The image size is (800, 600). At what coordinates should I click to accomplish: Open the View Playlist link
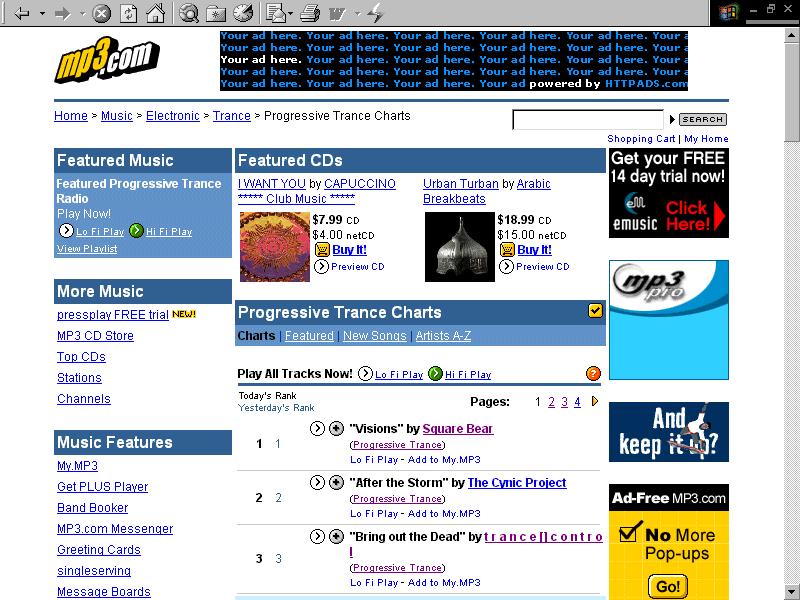(x=87, y=248)
